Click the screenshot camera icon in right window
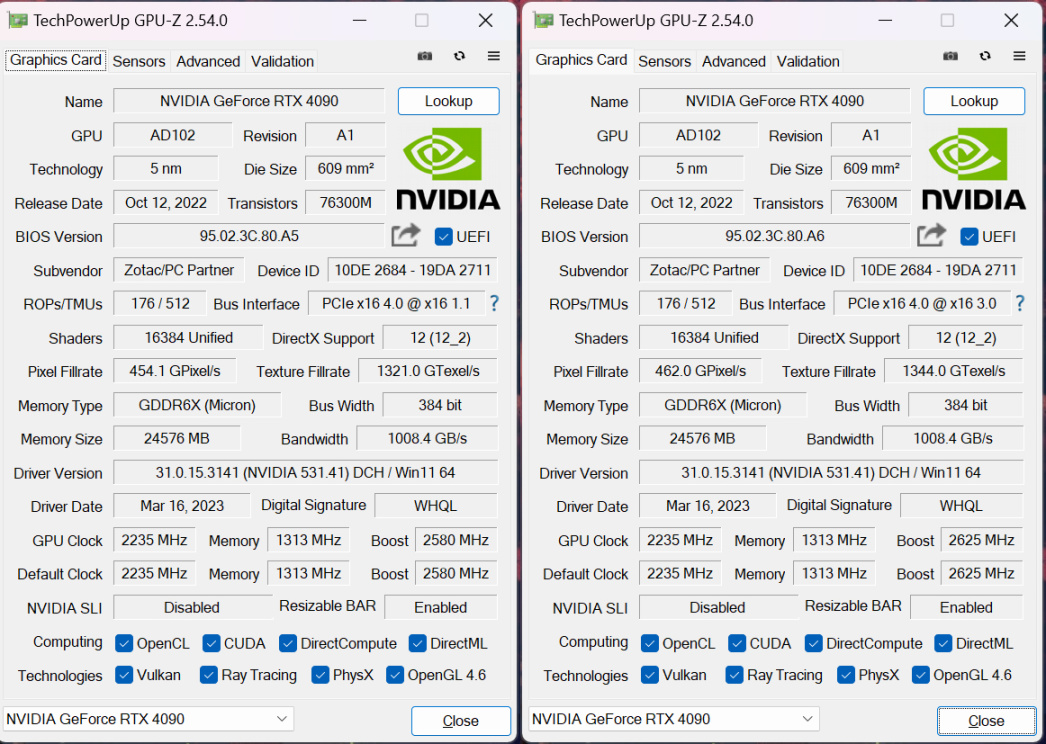 pos(950,56)
